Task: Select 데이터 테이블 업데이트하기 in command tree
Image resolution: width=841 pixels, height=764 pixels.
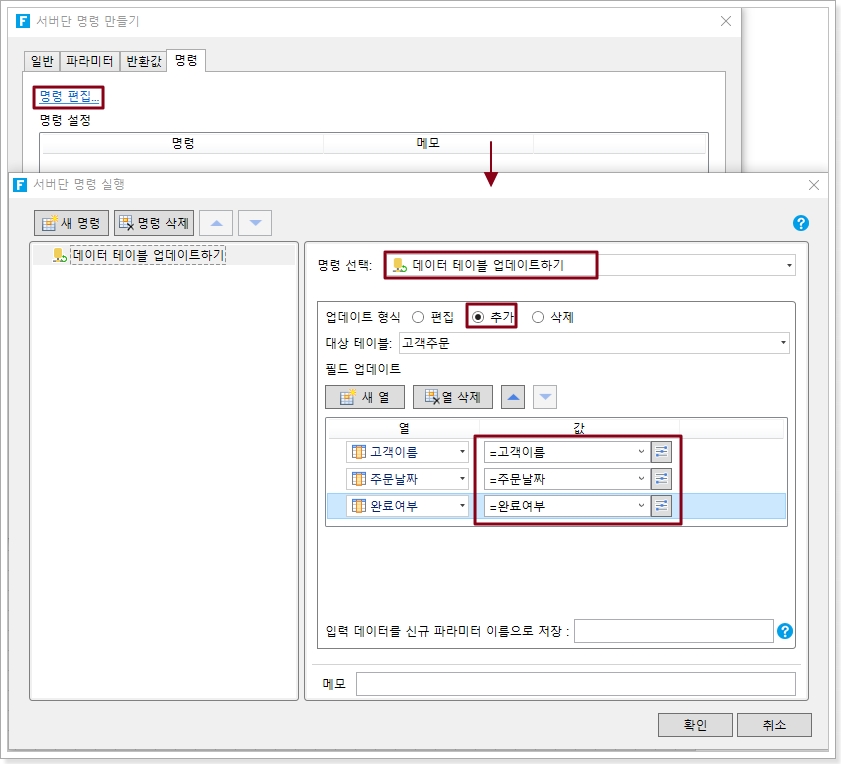Action: [148, 255]
